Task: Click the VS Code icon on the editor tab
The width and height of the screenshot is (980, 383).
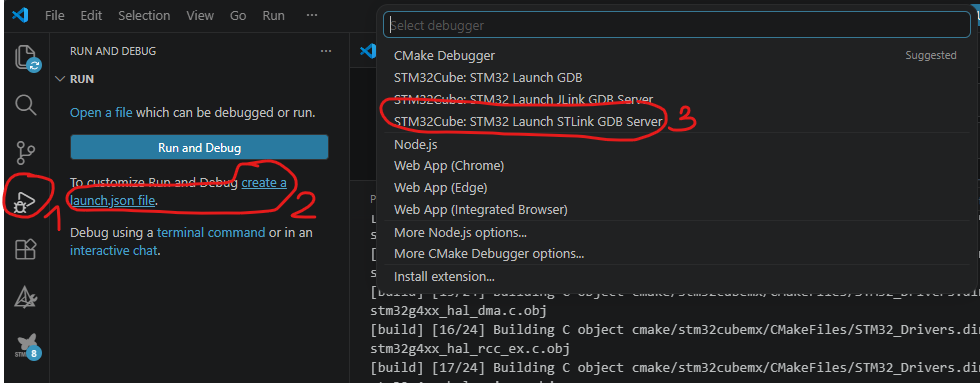Action: click(368, 51)
